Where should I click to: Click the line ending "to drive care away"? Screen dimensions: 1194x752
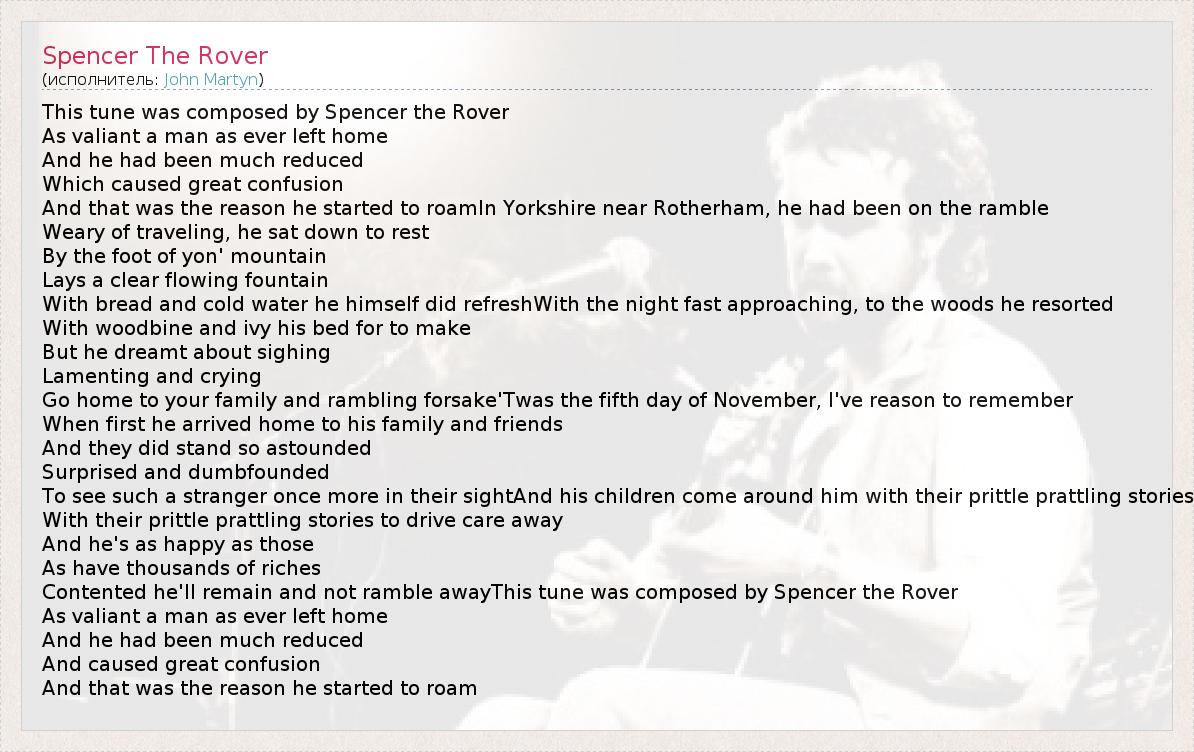(x=302, y=520)
